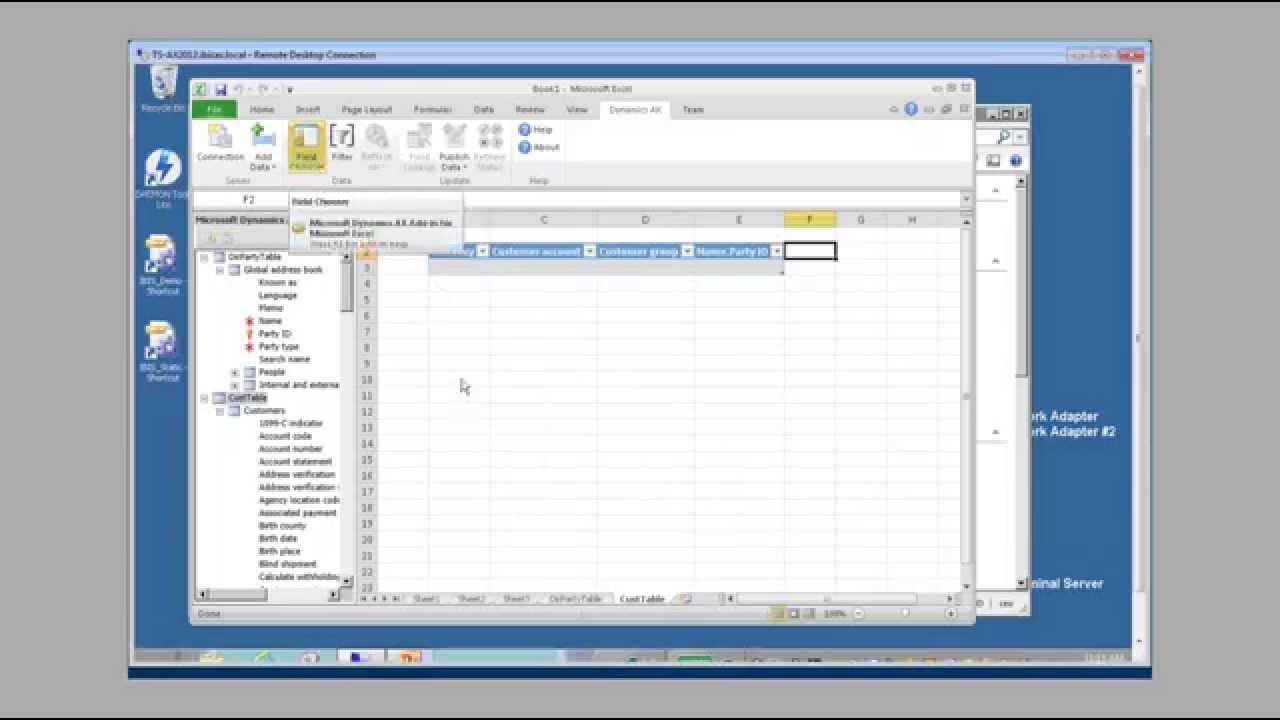The image size is (1280, 720).
Task: Switch to Page Layout view in status bar
Action: (793, 614)
